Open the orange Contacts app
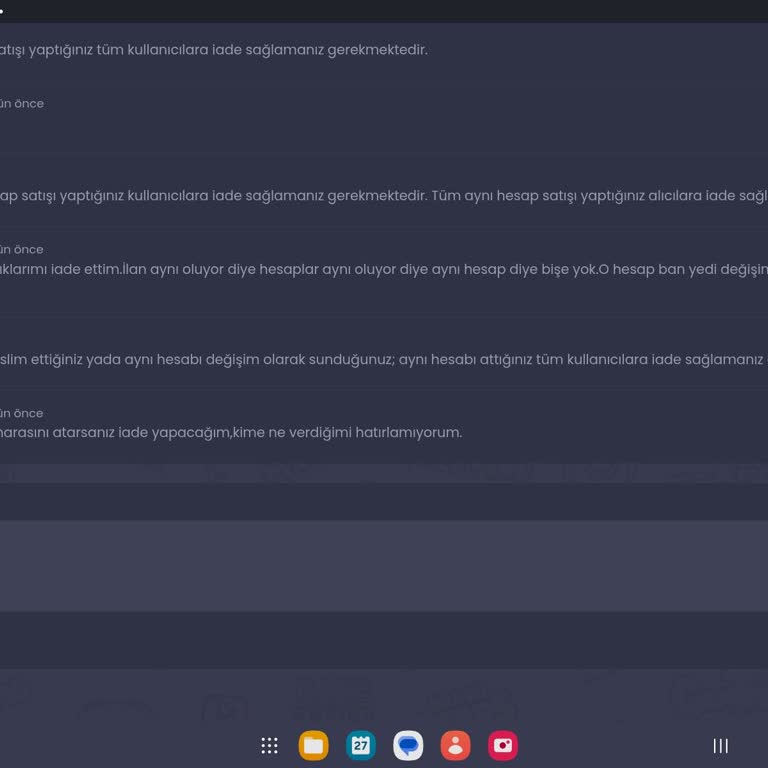 (456, 745)
